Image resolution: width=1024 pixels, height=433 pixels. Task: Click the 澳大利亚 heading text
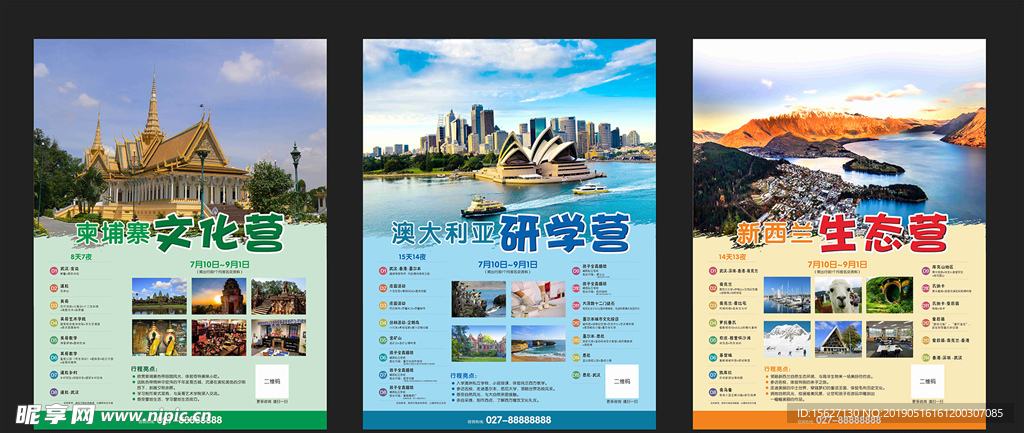coord(444,234)
